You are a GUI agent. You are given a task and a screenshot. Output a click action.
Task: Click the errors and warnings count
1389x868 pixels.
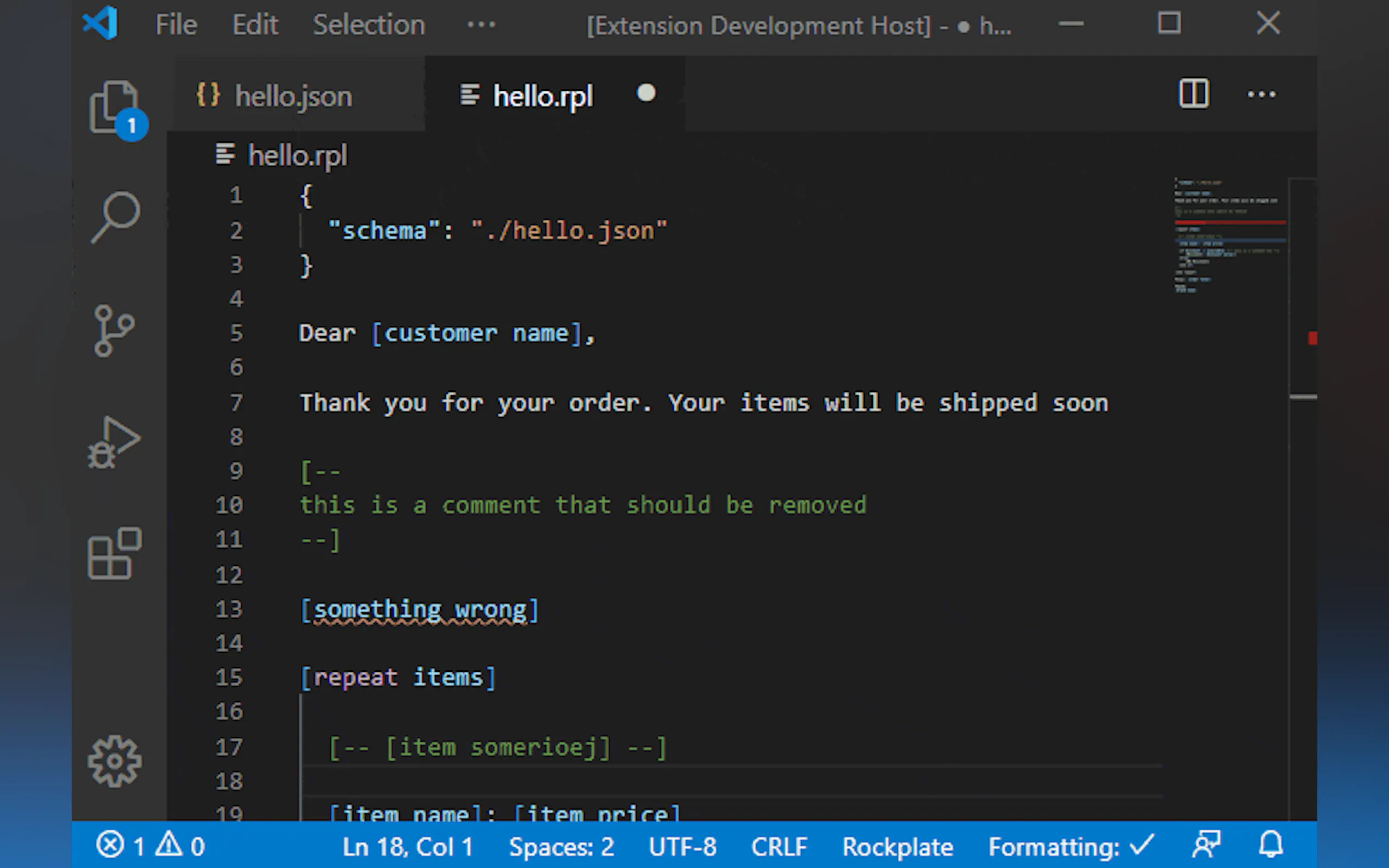(150, 846)
